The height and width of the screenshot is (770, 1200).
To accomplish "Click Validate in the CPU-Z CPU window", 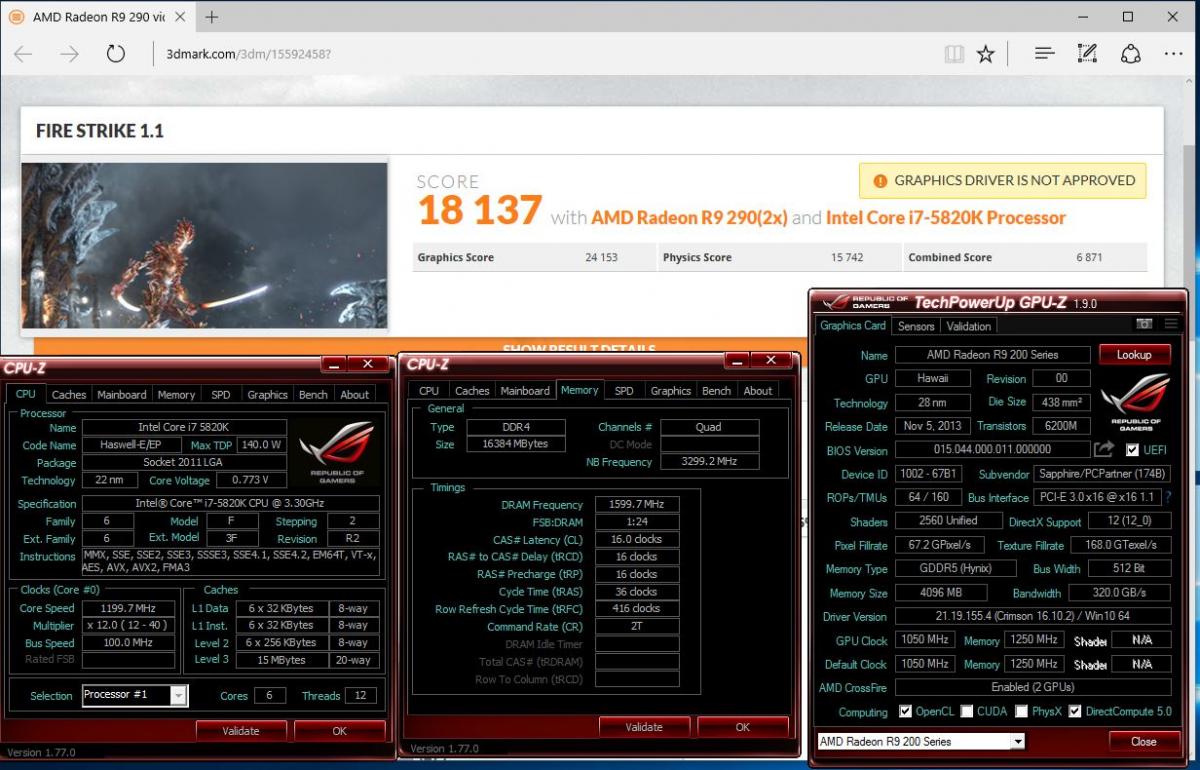I will (x=241, y=731).
